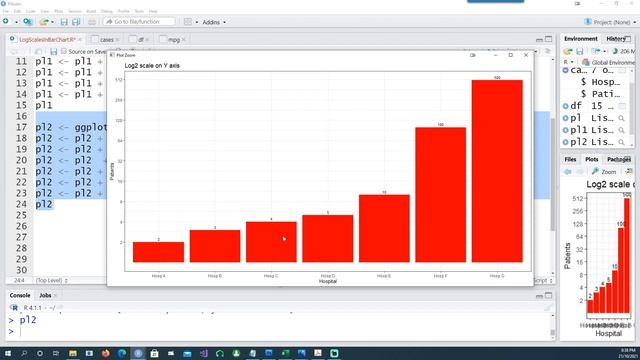Switch to the mpg data tab

tap(173, 40)
